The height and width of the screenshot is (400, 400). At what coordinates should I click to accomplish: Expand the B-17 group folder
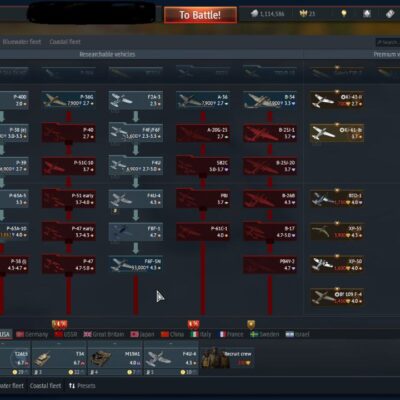click(270, 232)
